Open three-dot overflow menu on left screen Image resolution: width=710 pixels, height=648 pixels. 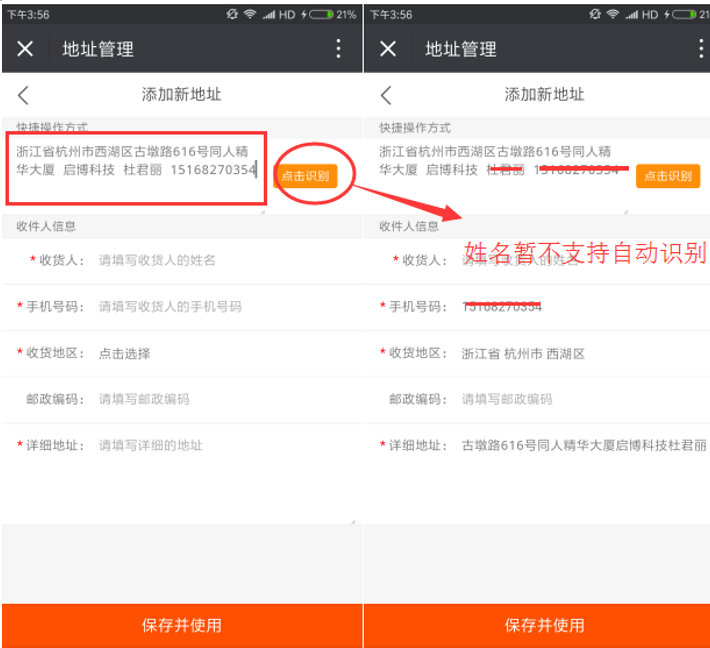pos(338,49)
